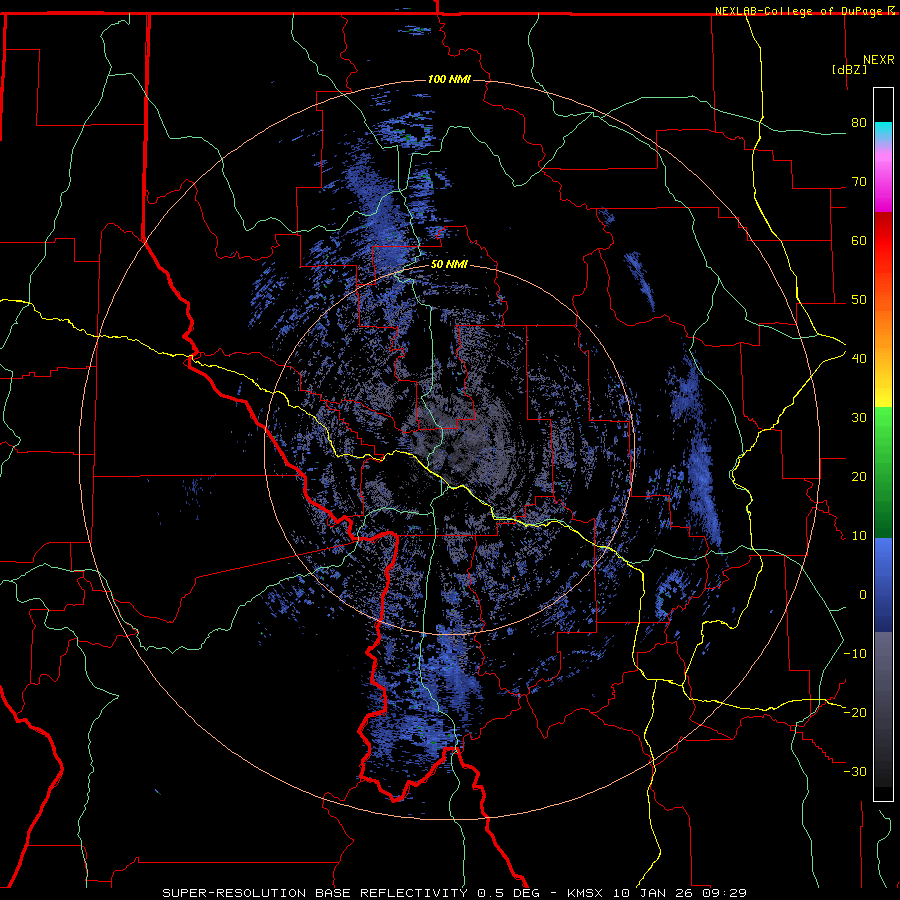Click the 30 dBZ scale value
Screen dimensions: 900x900
click(859, 418)
